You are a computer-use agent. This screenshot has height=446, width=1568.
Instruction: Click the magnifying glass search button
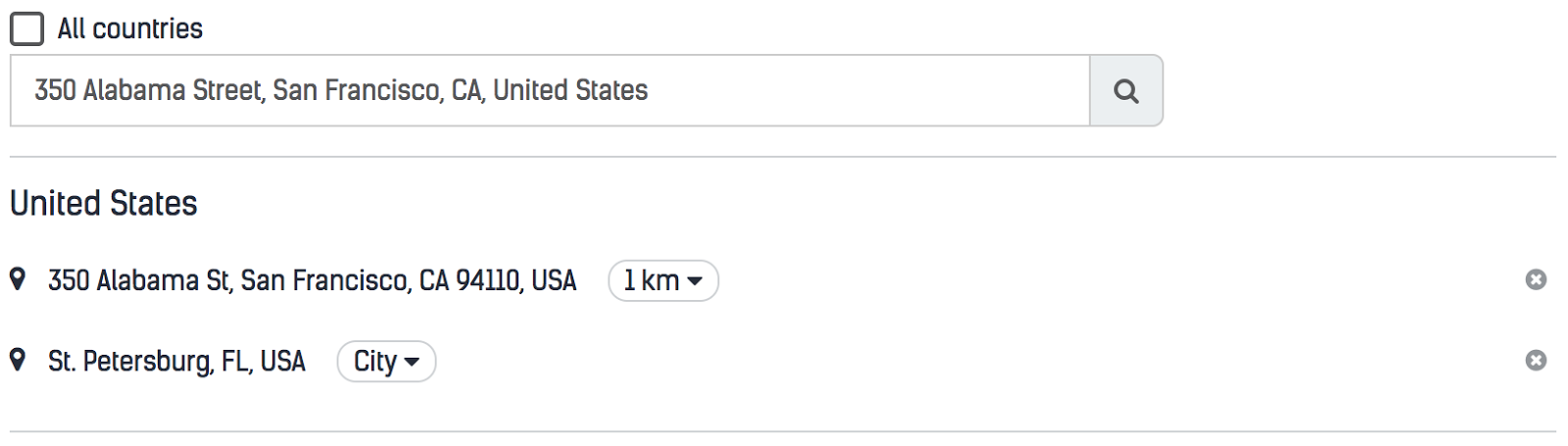(1126, 91)
